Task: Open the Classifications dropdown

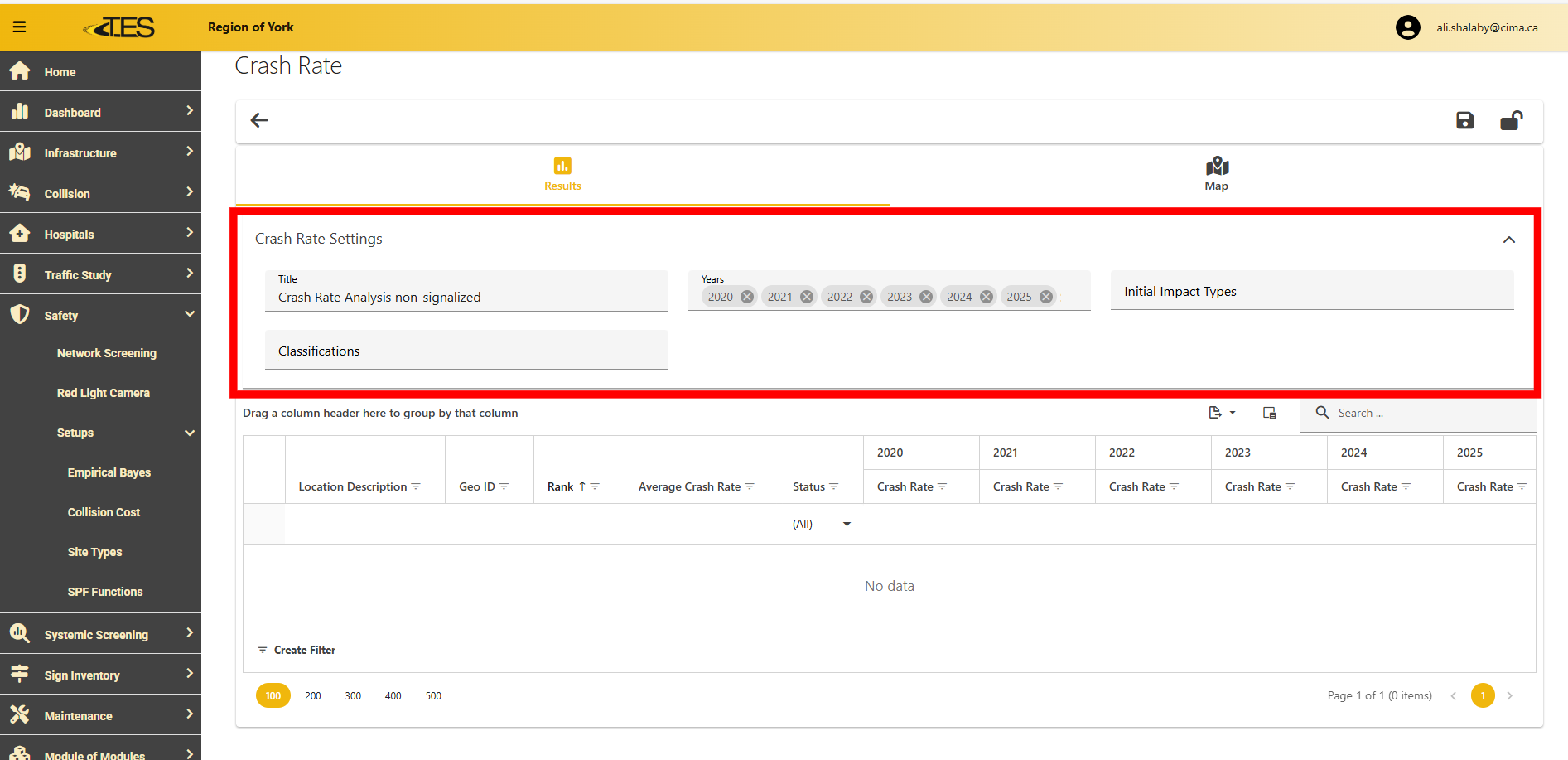Action: click(466, 351)
